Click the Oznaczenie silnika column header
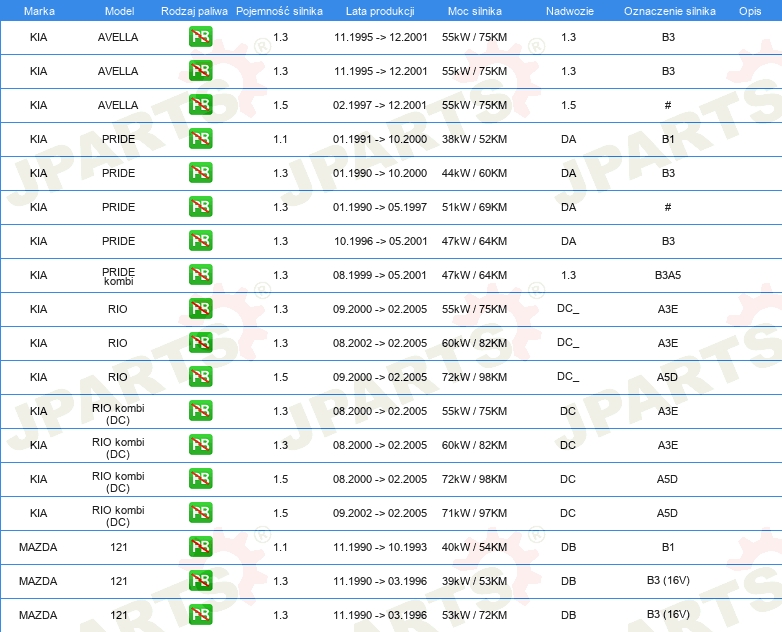Viewport: 782px width, 632px height. (669, 11)
